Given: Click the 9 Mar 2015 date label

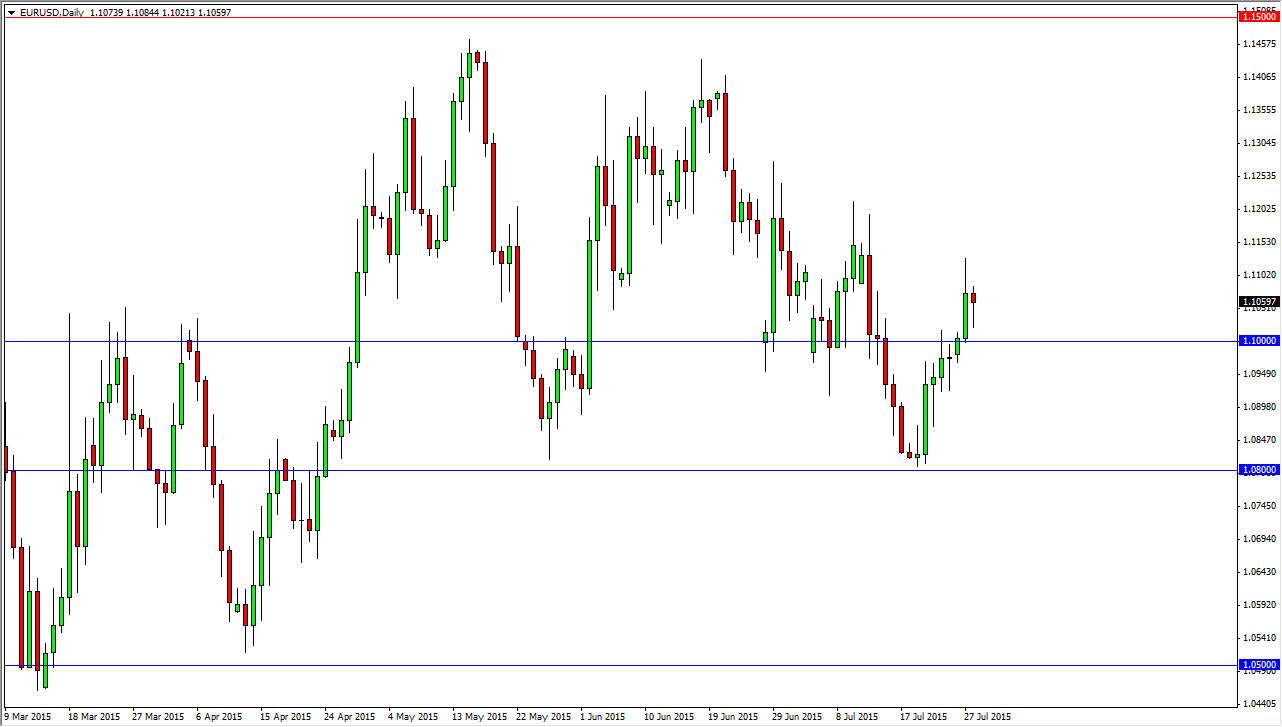Looking at the screenshot, I should [x=29, y=717].
